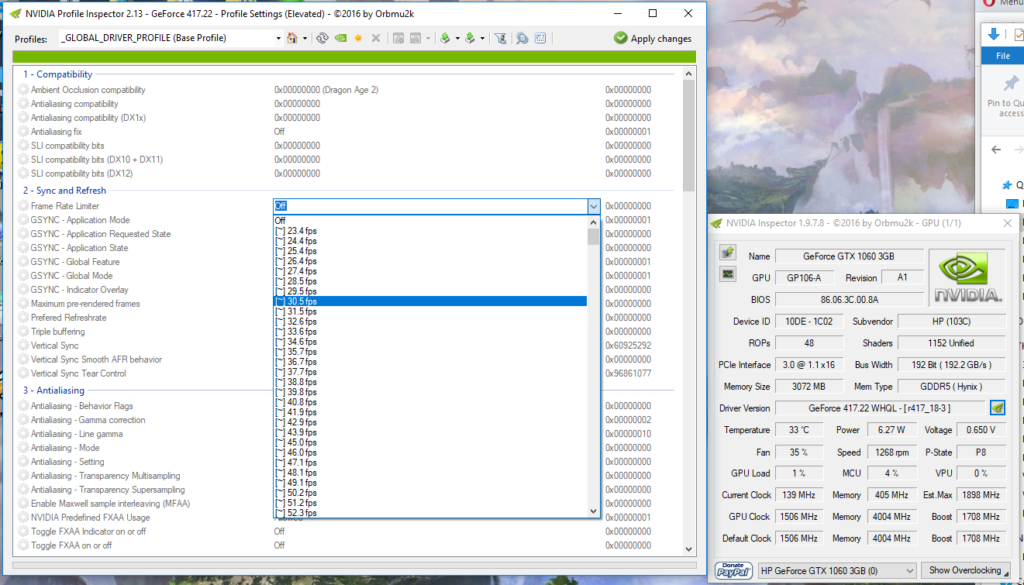
Task: Click the 3 - Antialiasing group header
Action: tap(54, 390)
